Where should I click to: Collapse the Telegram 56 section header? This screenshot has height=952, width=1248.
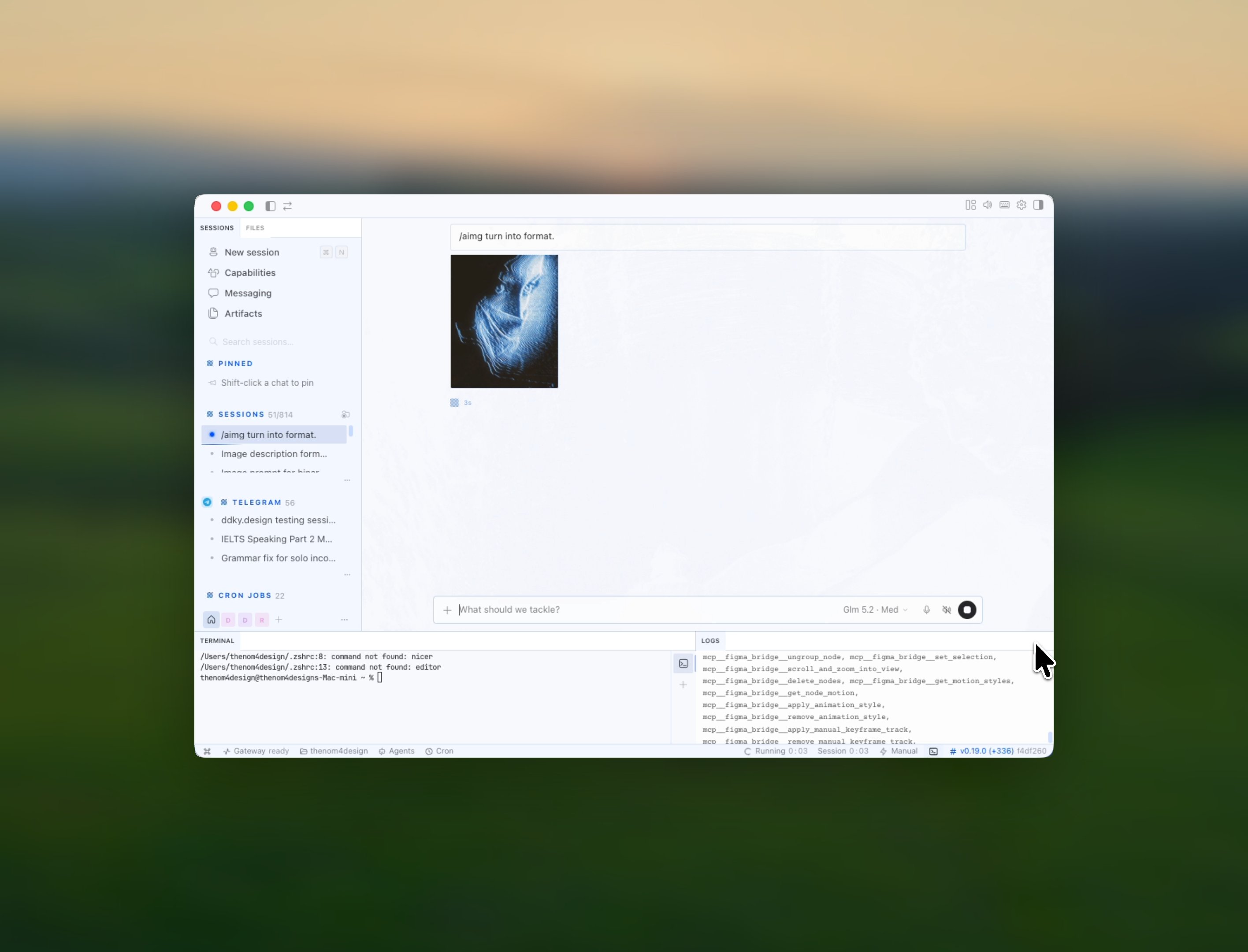[257, 502]
